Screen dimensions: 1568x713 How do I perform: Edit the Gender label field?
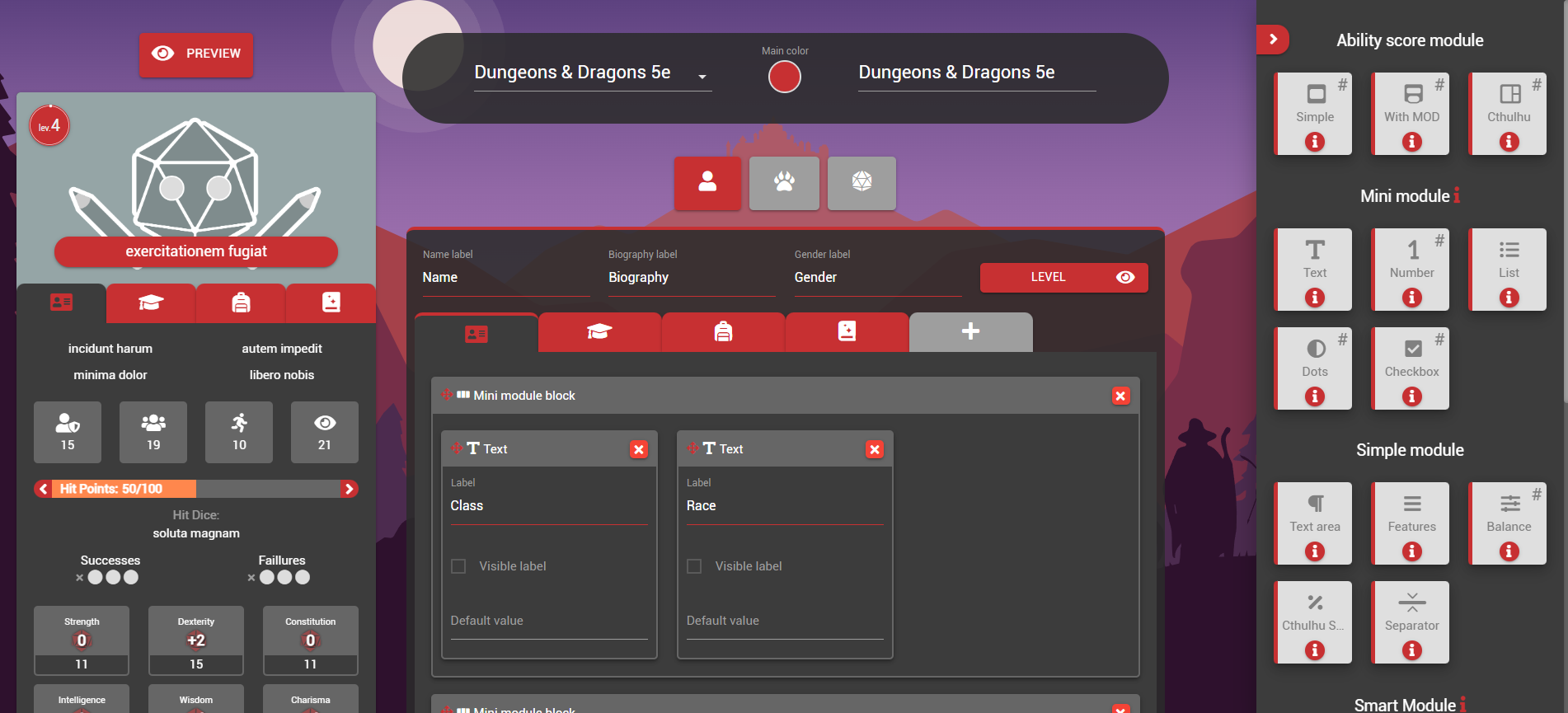(878, 278)
